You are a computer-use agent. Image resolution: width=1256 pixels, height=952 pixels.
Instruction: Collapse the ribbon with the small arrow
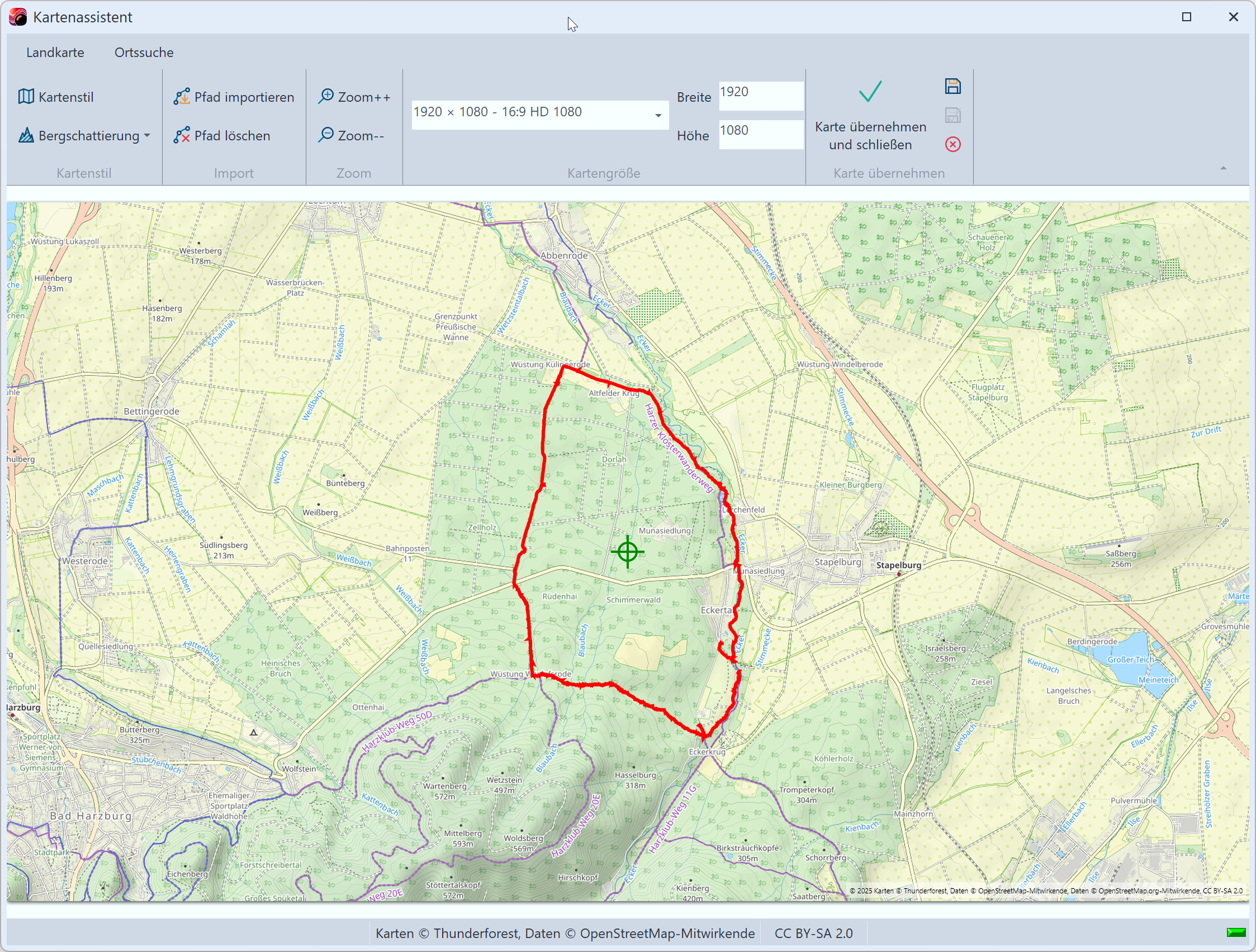pyautogui.click(x=1223, y=168)
